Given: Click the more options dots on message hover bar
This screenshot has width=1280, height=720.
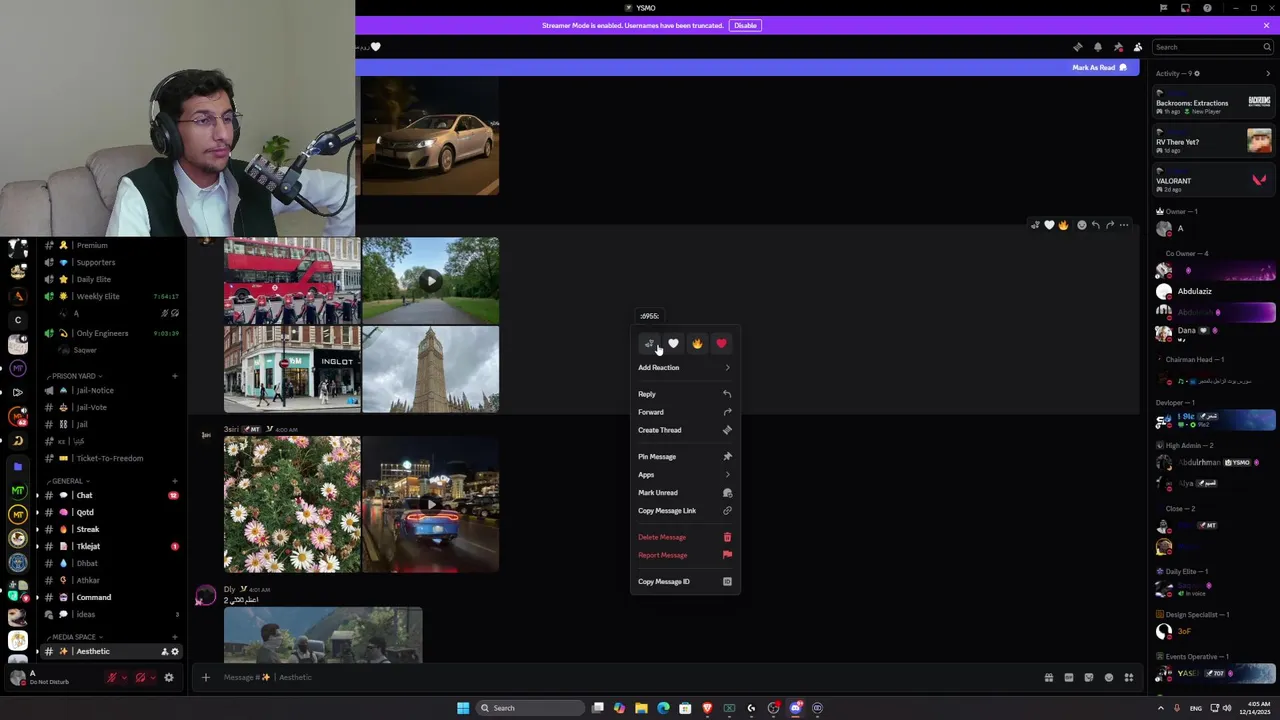Looking at the screenshot, I should tap(1124, 225).
